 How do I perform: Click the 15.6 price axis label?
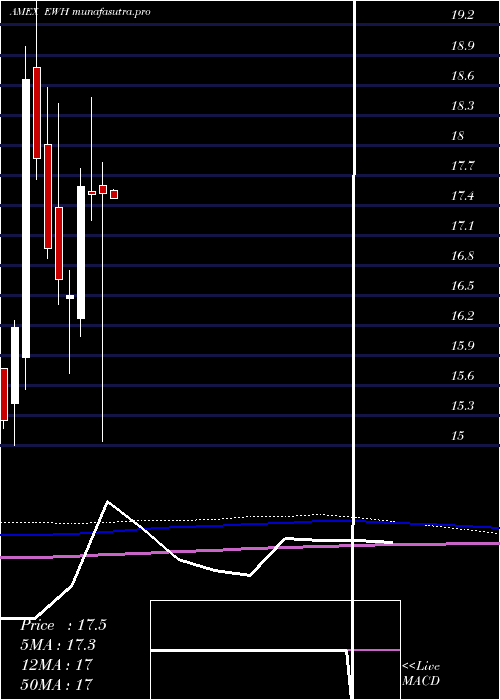pos(462,376)
